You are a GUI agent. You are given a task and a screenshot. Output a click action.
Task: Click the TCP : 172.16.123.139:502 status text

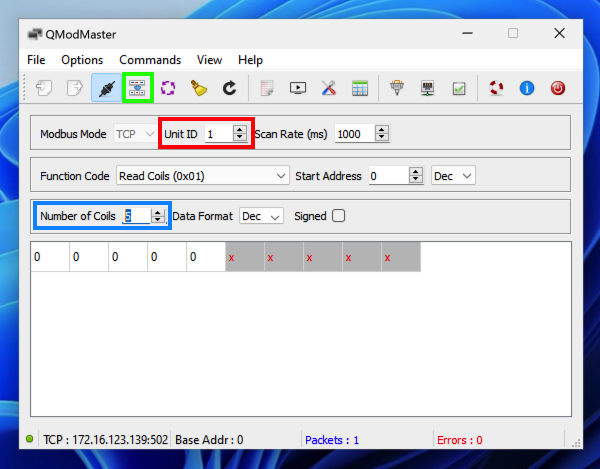pyautogui.click(x=105, y=440)
